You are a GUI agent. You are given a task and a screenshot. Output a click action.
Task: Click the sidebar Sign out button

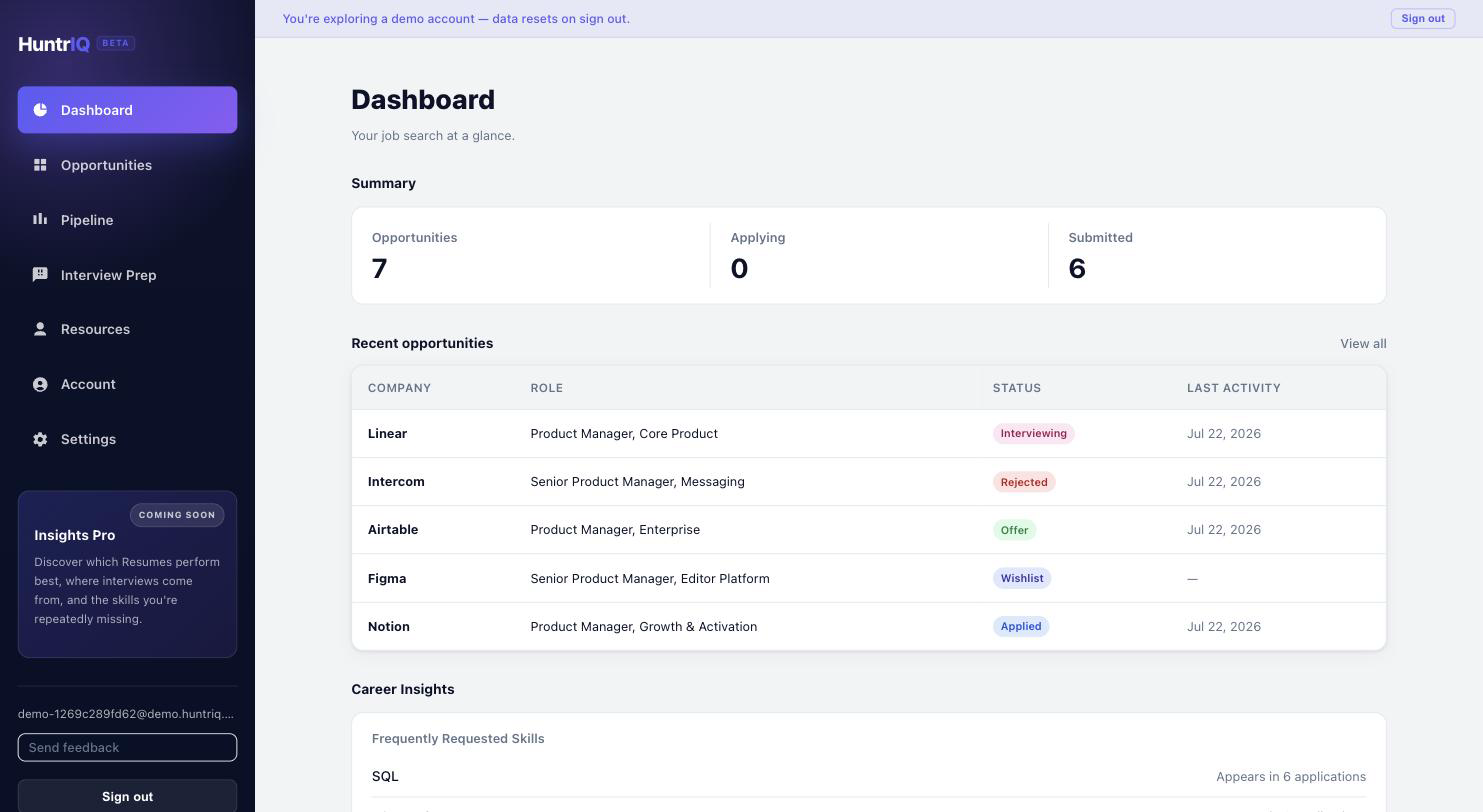[x=127, y=796]
